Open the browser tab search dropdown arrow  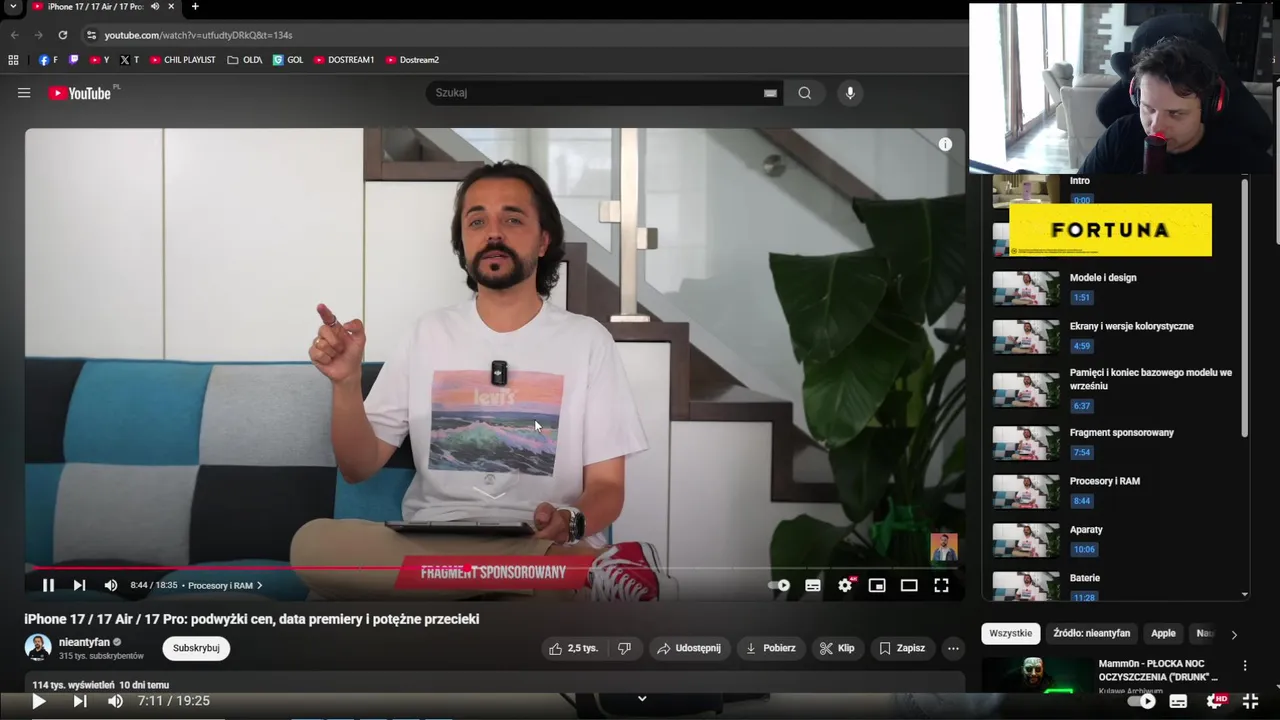point(13,7)
